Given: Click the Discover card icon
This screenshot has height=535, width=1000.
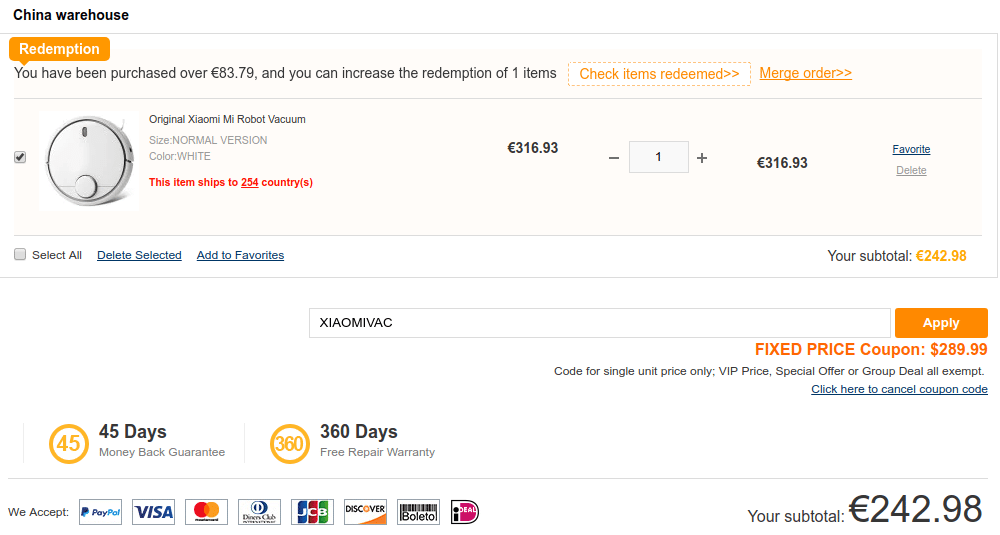Looking at the screenshot, I should click(365, 512).
